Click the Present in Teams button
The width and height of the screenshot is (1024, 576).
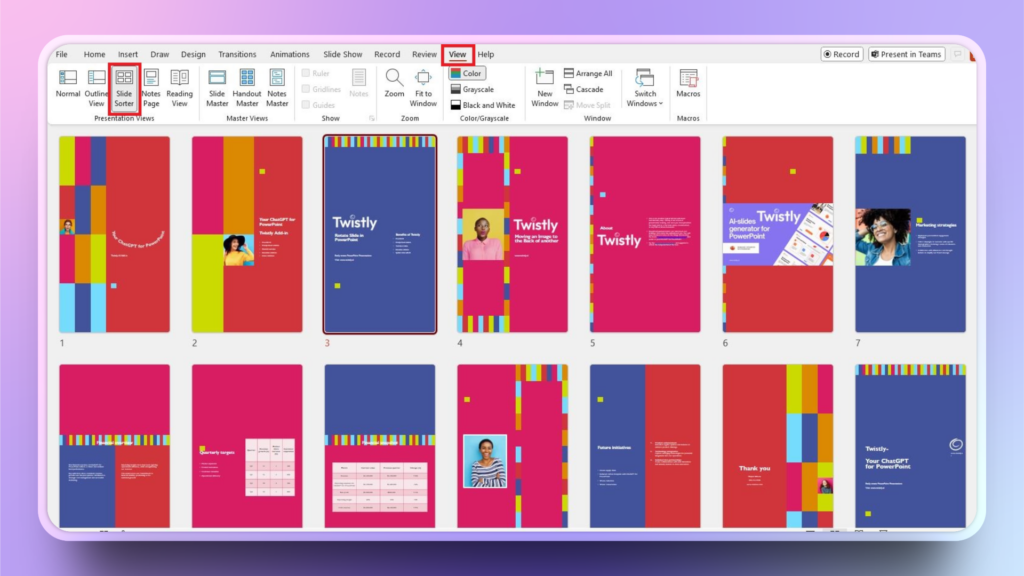[907, 54]
